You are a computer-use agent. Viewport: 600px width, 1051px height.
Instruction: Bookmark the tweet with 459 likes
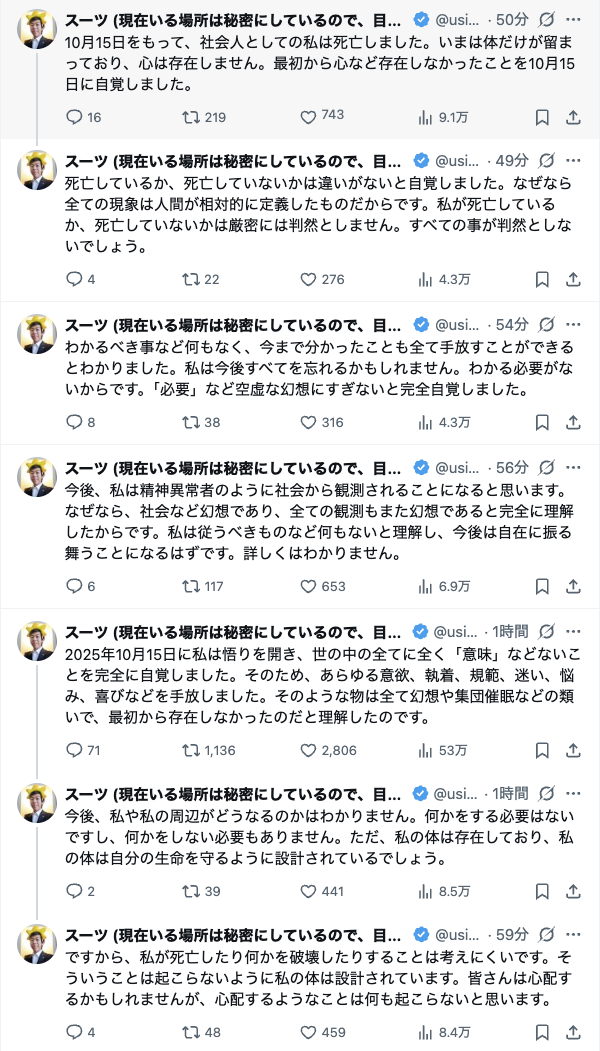coord(542,1032)
